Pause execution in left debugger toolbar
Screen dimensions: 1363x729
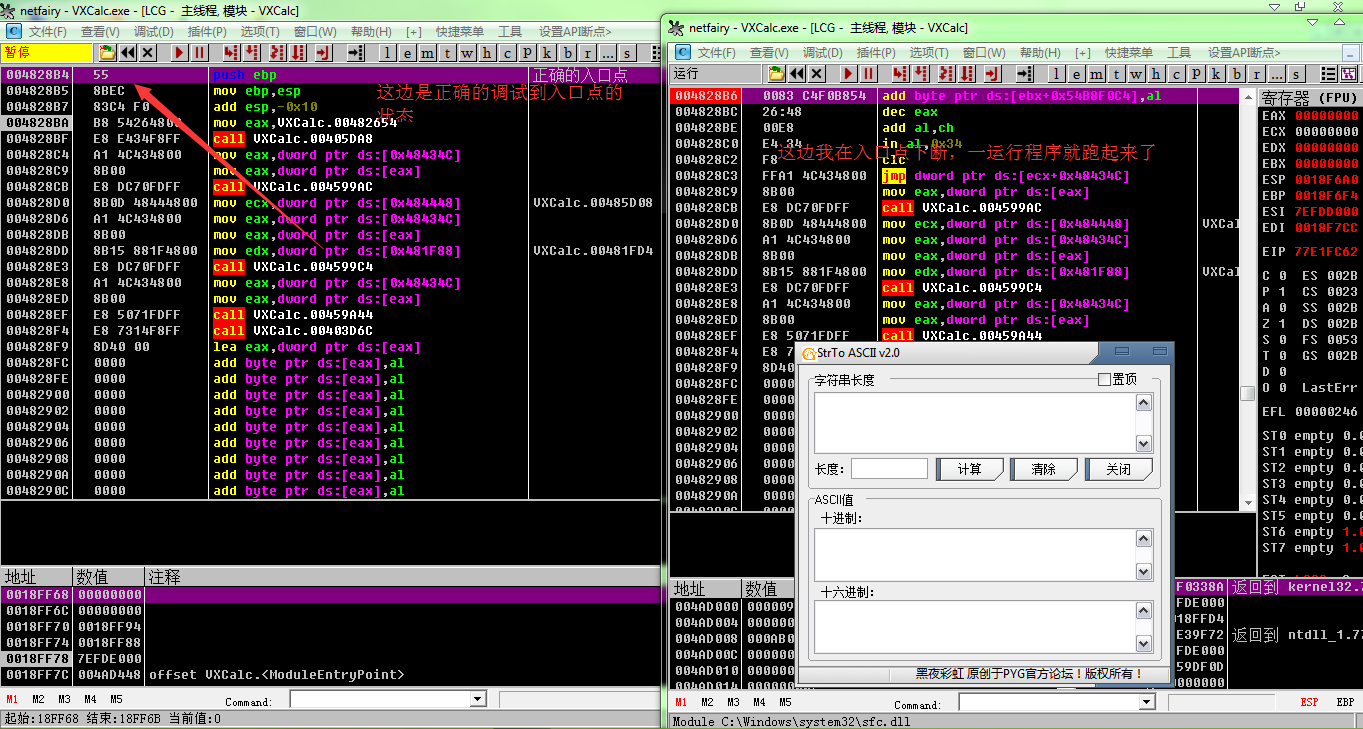coord(200,53)
